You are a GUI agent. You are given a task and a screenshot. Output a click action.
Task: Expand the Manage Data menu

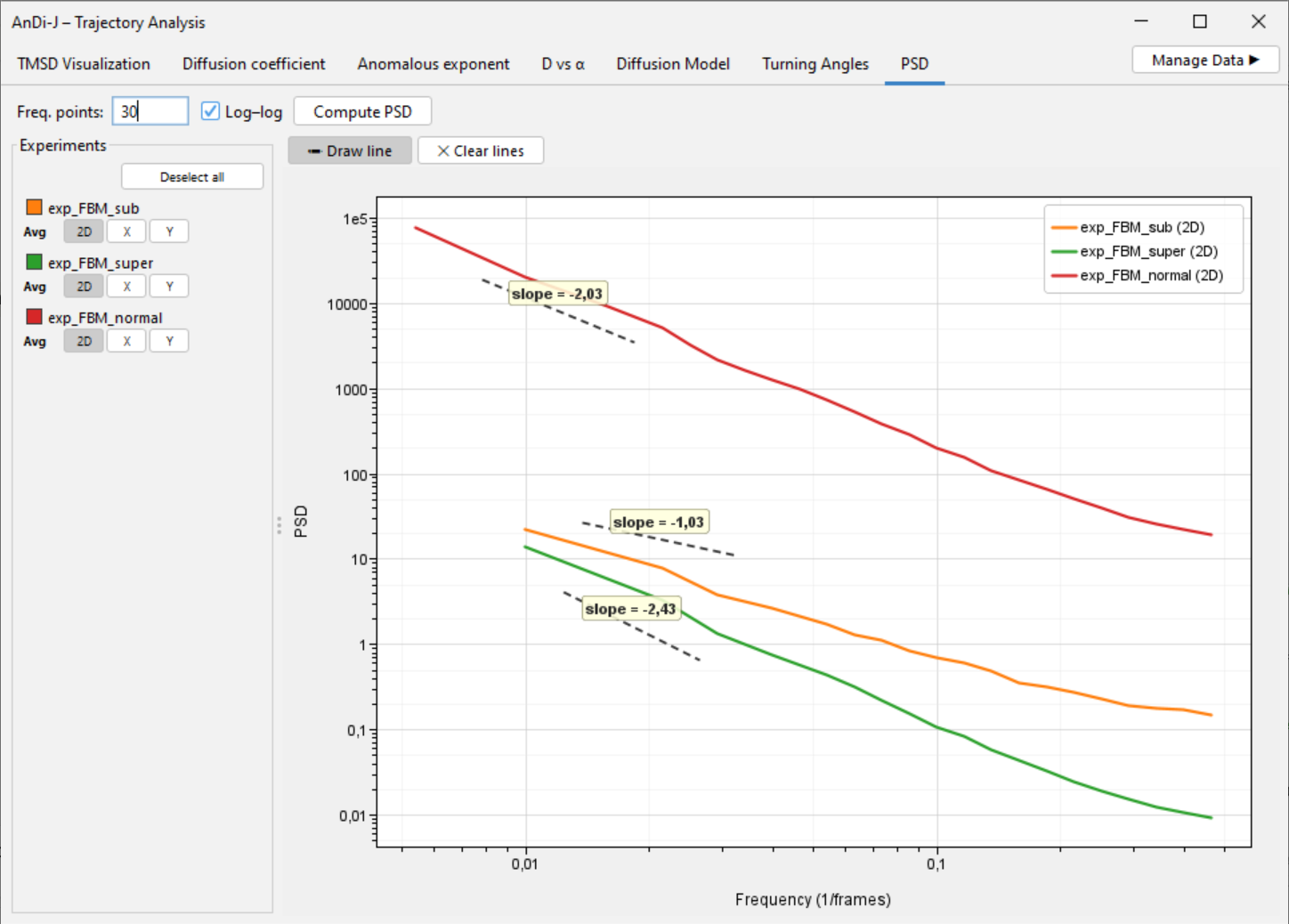(1205, 61)
